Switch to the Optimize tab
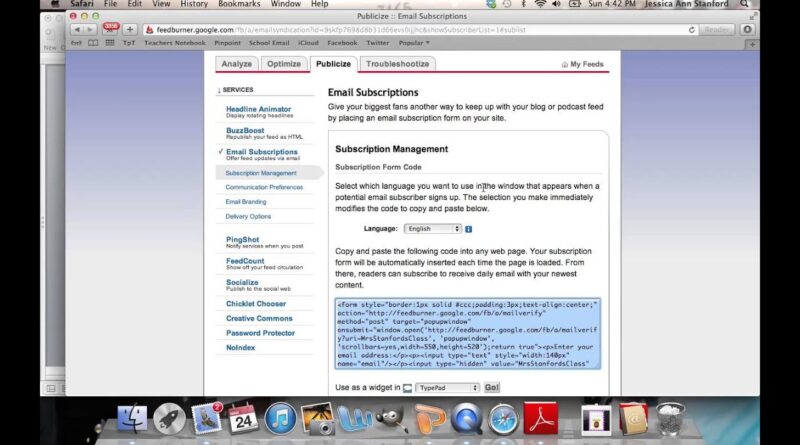 coord(284,64)
